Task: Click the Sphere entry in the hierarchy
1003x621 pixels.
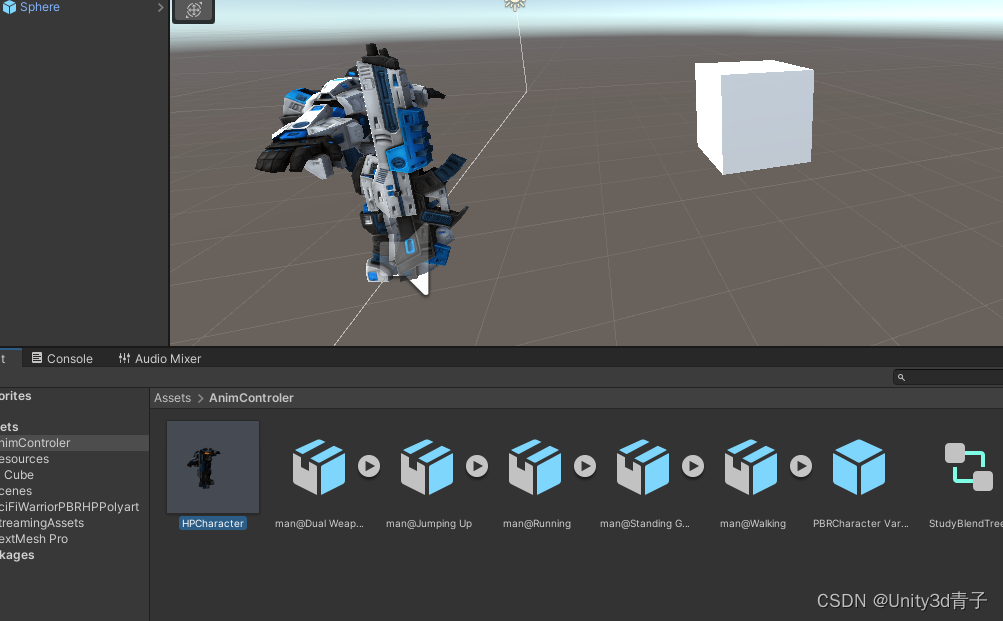Action: coord(40,7)
